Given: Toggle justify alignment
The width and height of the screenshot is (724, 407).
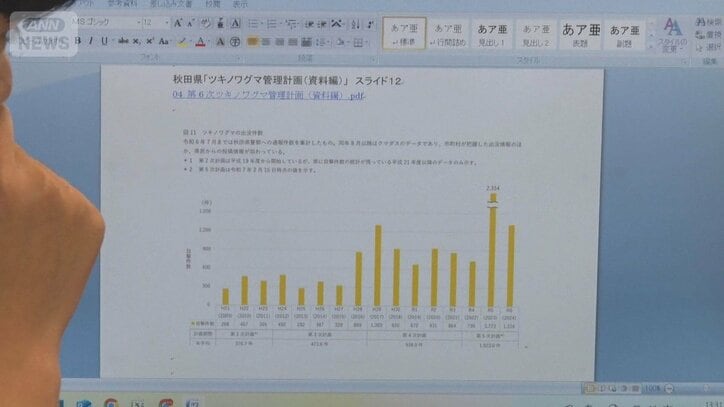Looking at the screenshot, I should (293, 43).
